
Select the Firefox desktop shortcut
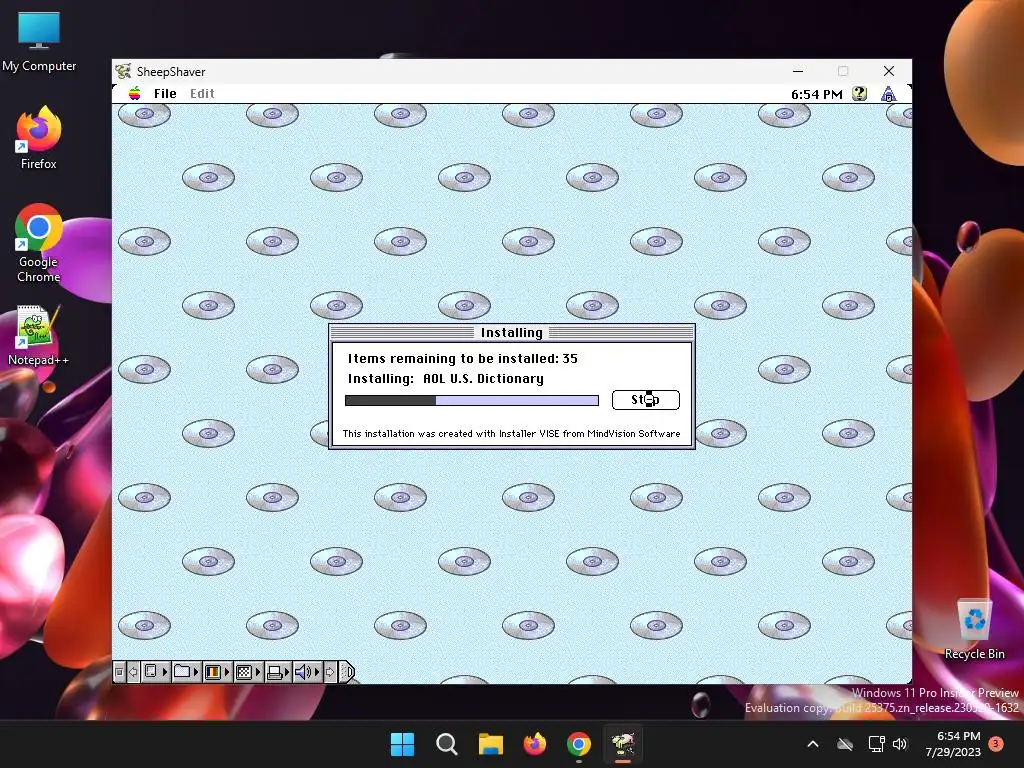point(39,138)
